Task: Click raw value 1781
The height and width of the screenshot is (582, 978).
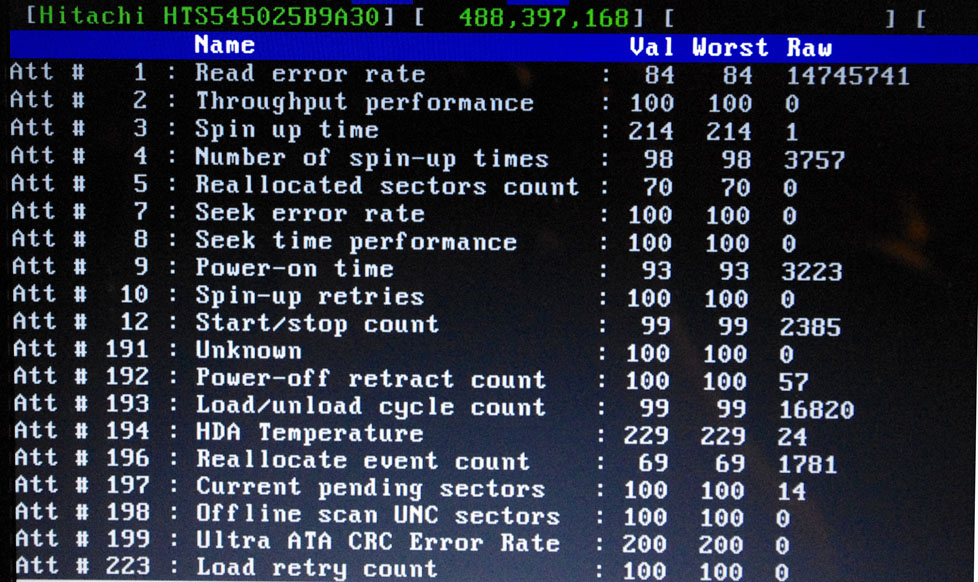Action: click(807, 464)
